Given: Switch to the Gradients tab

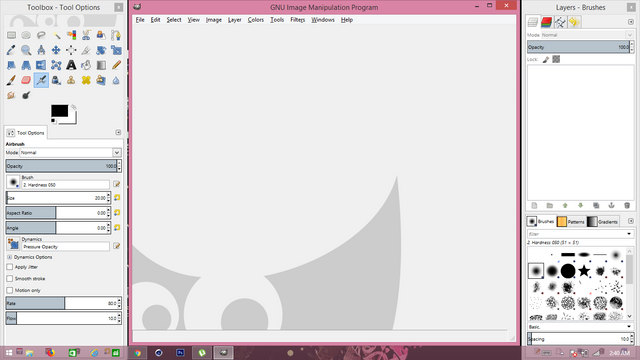Looking at the screenshot, I should [603, 221].
